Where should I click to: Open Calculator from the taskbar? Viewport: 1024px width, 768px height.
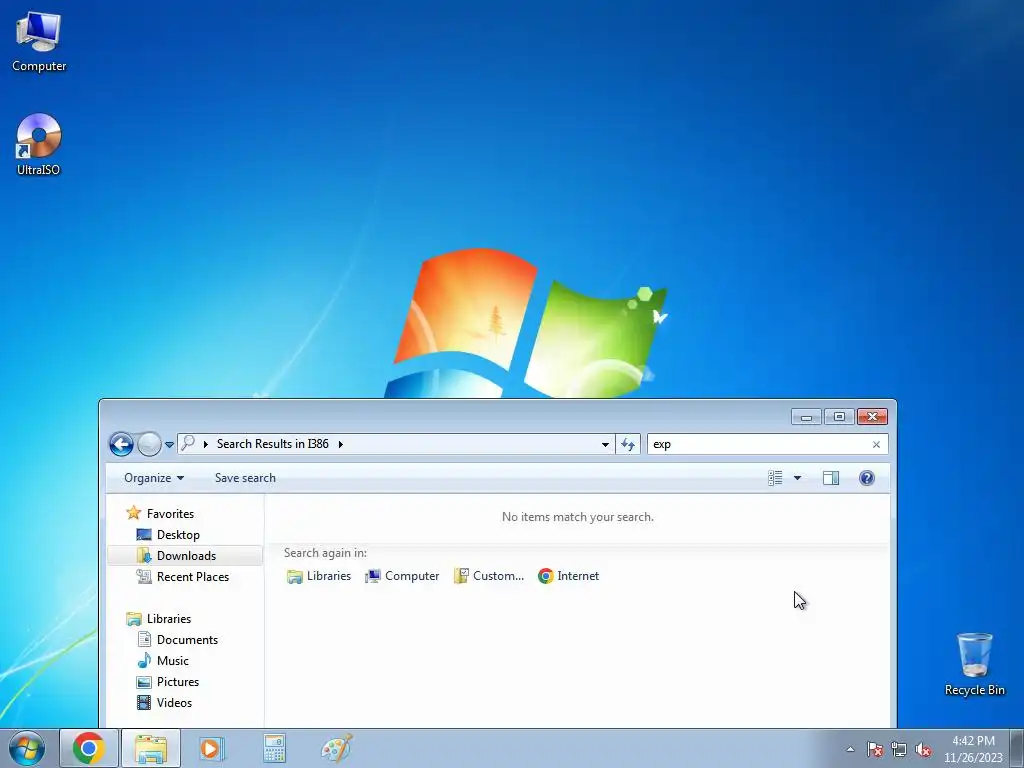[x=274, y=748]
